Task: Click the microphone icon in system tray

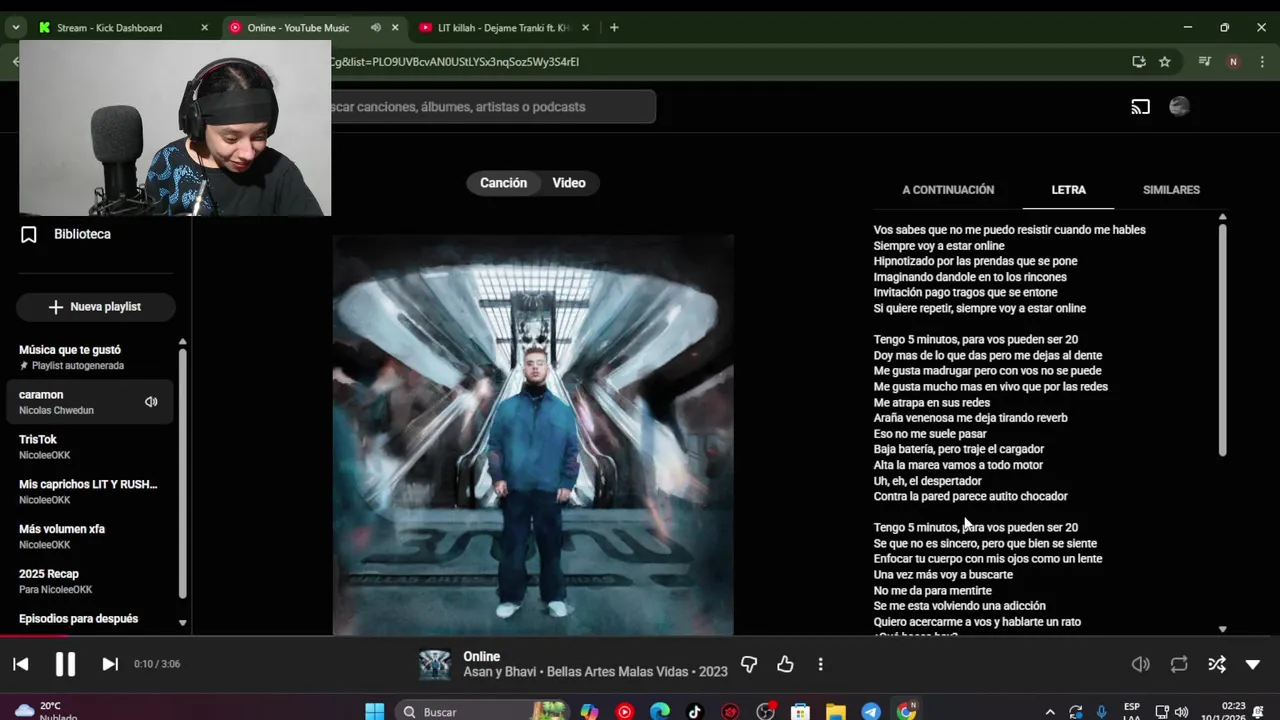Action: coord(1101,712)
